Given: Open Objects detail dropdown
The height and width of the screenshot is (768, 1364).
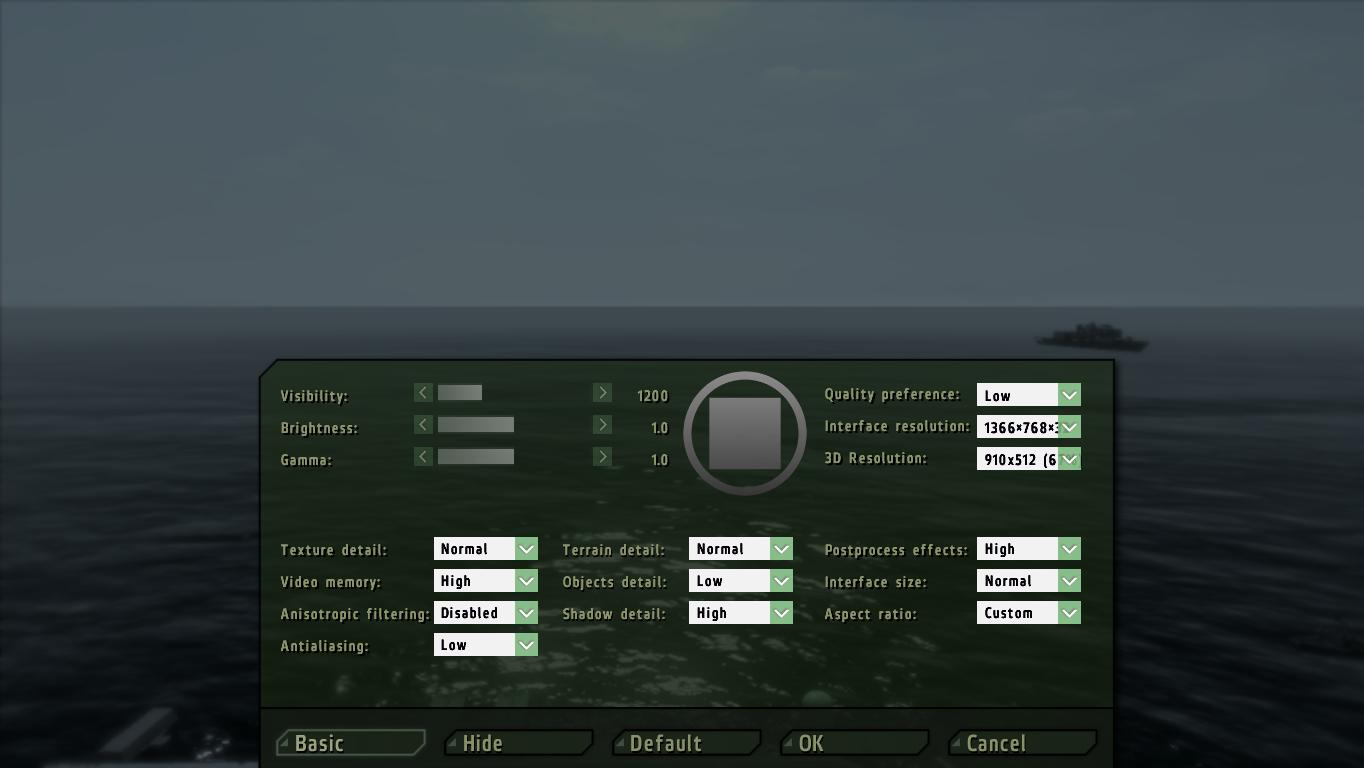Looking at the screenshot, I should point(740,581).
